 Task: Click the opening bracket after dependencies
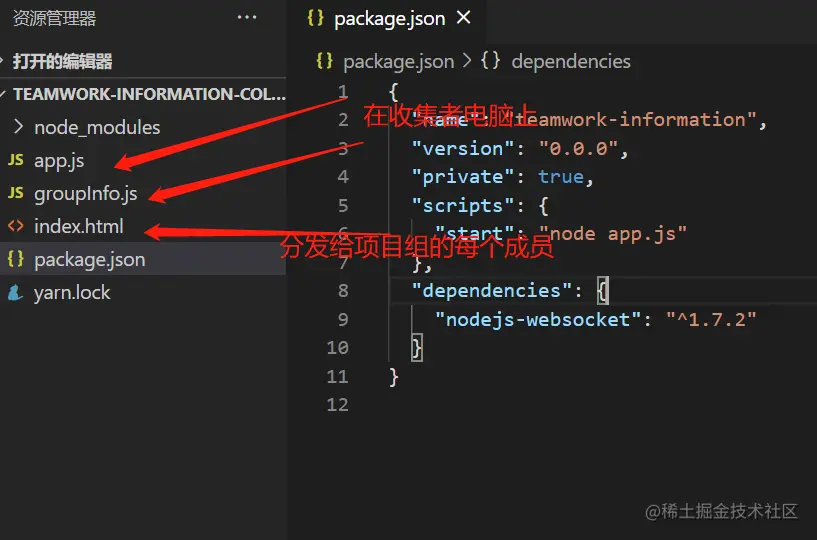[602, 290]
